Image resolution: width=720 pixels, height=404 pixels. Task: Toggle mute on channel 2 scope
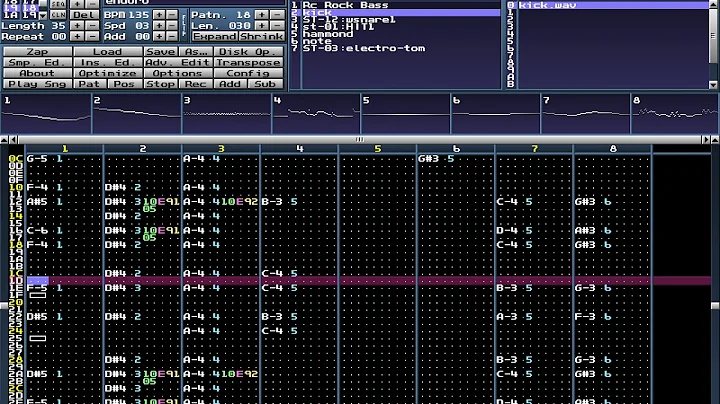pos(136,114)
